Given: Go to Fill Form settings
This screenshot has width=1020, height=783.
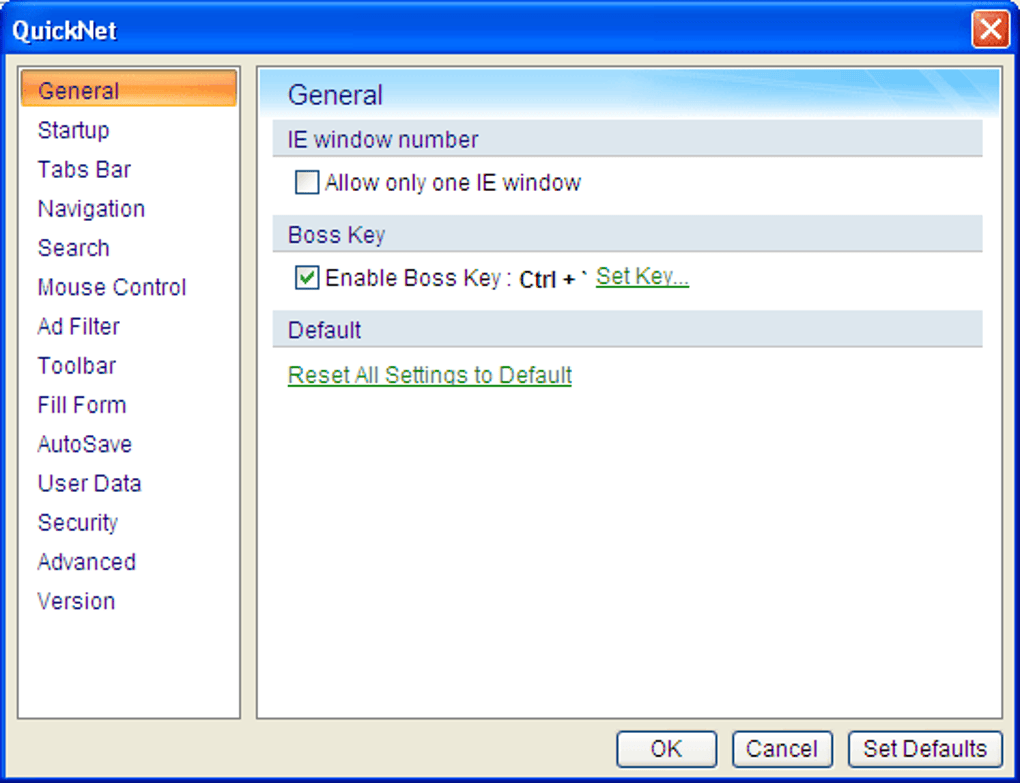Looking at the screenshot, I should [x=82, y=405].
